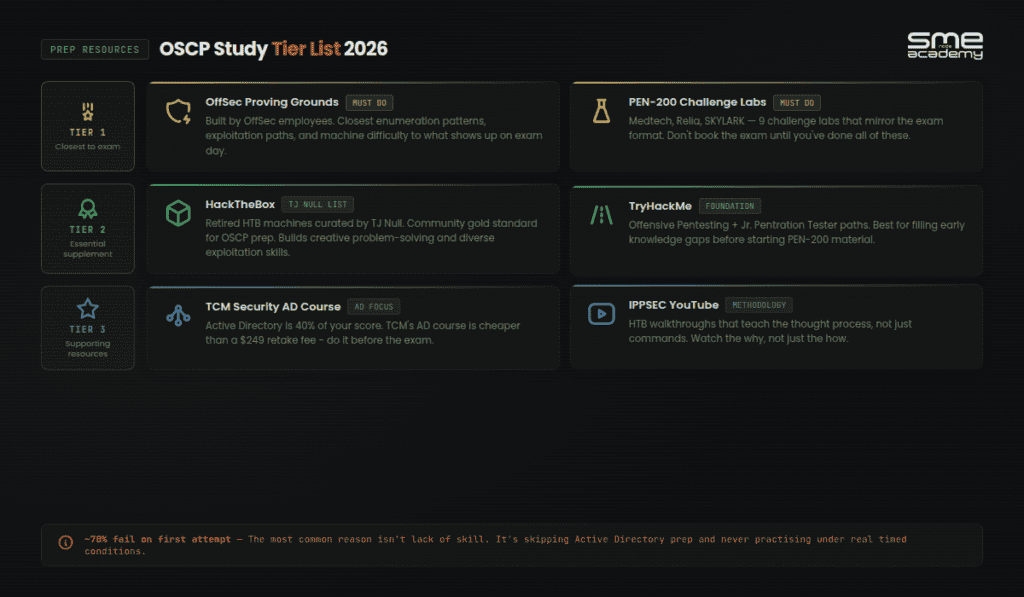Viewport: 1024px width, 597px height.
Task: Click the Tier 3 star icon
Action: pyautogui.click(x=88, y=308)
